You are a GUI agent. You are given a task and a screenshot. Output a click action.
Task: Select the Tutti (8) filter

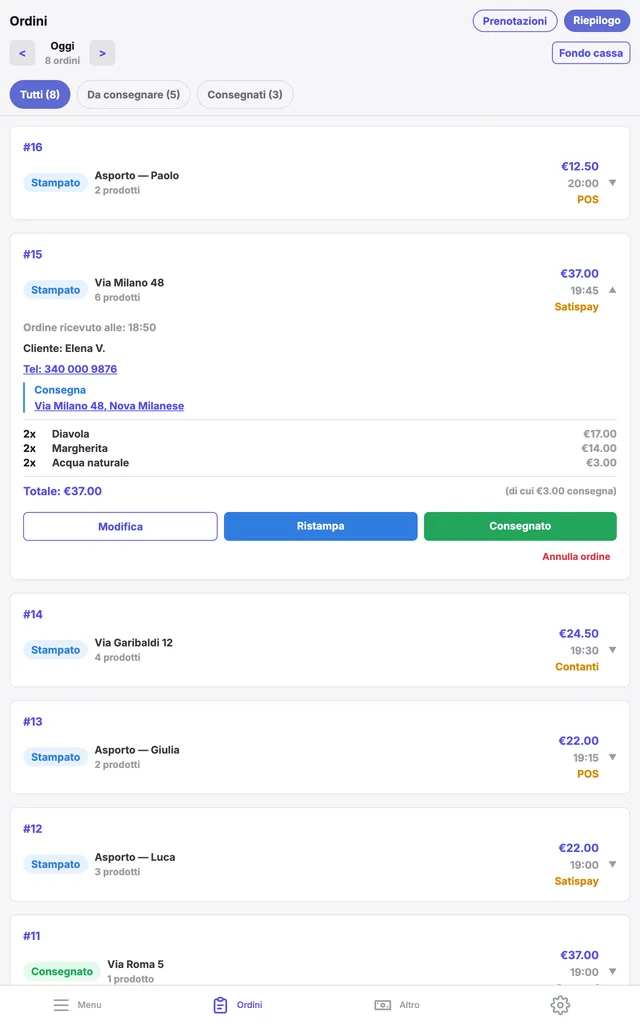coord(40,95)
